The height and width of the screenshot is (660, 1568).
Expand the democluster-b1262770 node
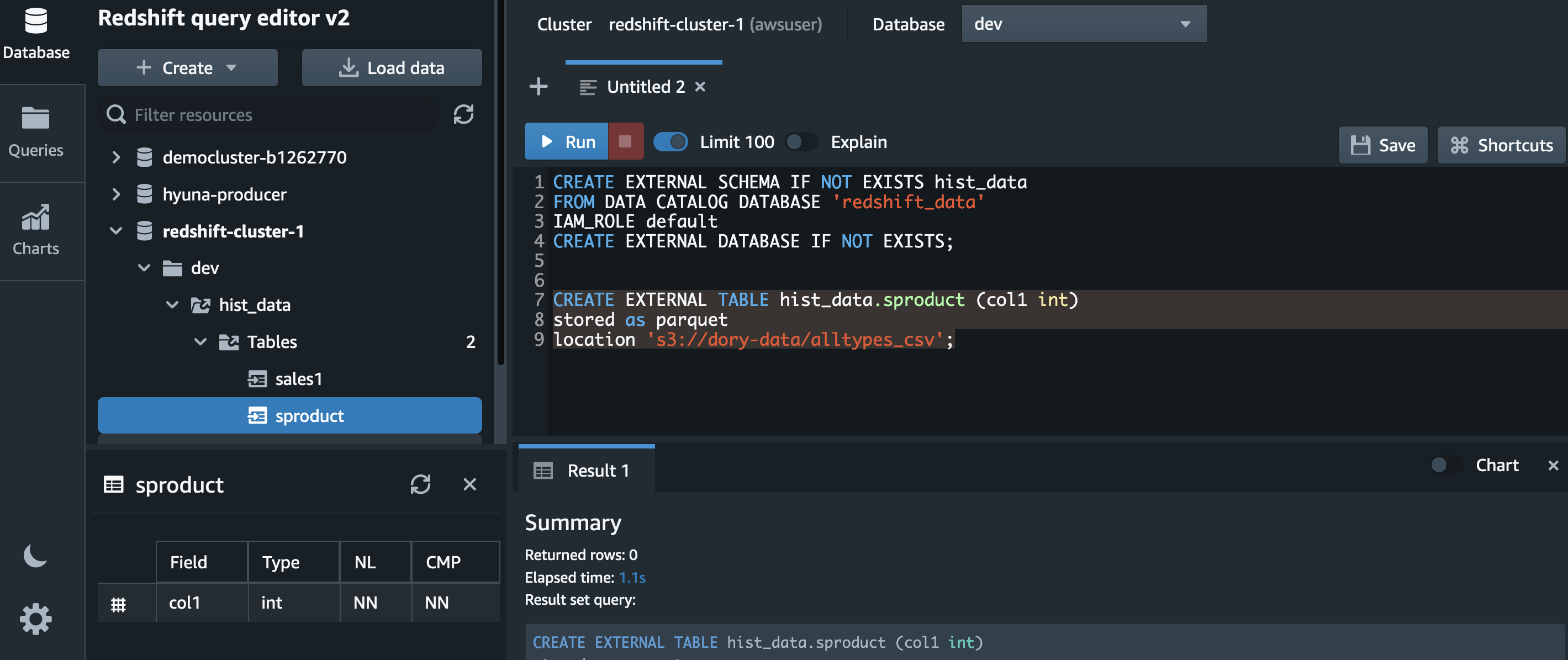[117, 157]
